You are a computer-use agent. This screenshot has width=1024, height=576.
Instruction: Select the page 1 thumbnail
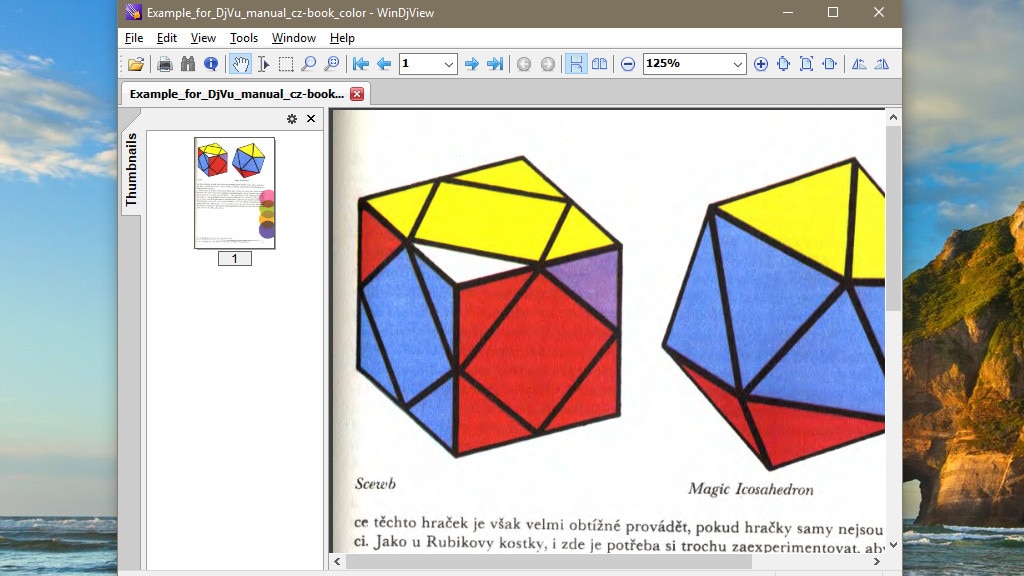[x=234, y=193]
